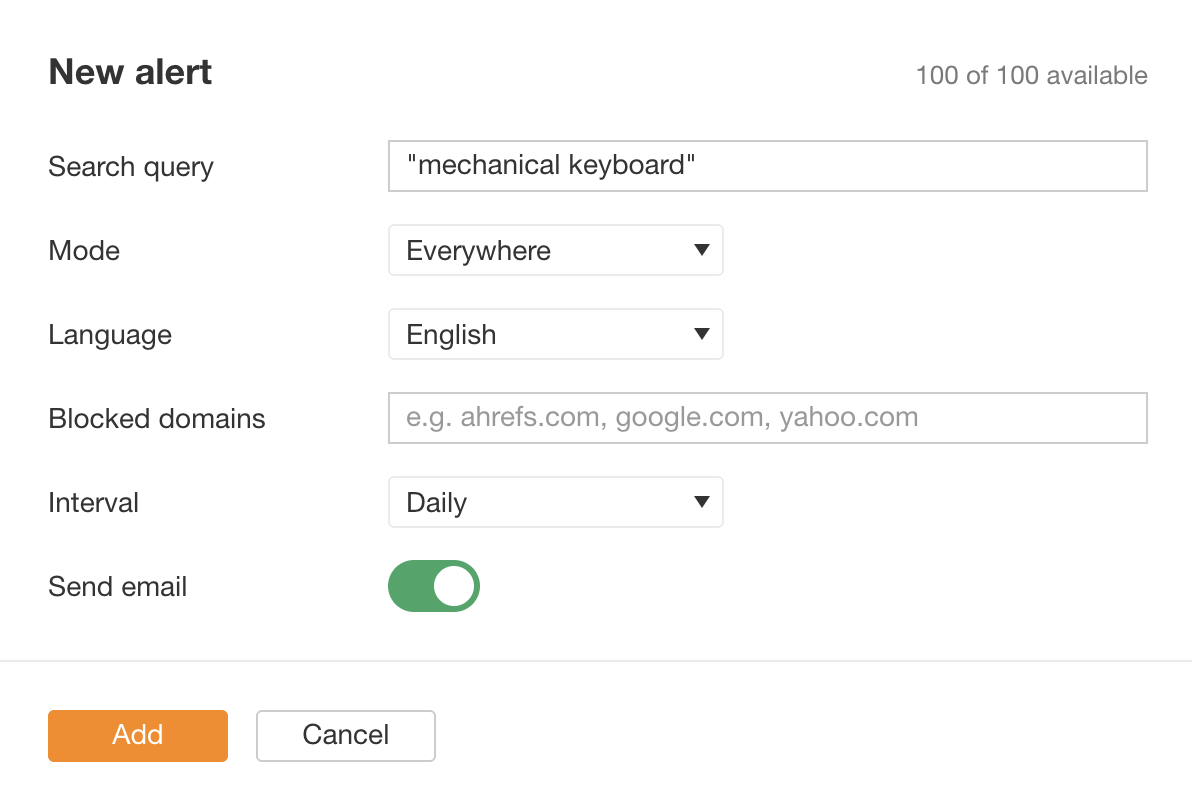Viewport: 1192px width, 808px height.
Task: Cancel the new alert dialog
Action: coord(345,736)
